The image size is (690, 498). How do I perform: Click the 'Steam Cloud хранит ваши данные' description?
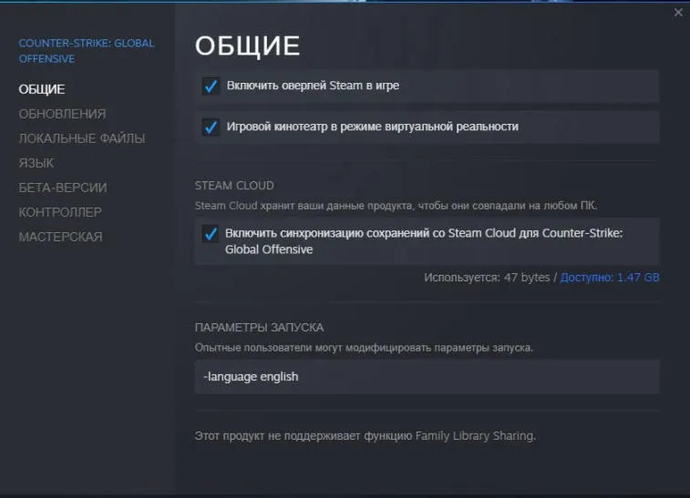(x=396, y=206)
